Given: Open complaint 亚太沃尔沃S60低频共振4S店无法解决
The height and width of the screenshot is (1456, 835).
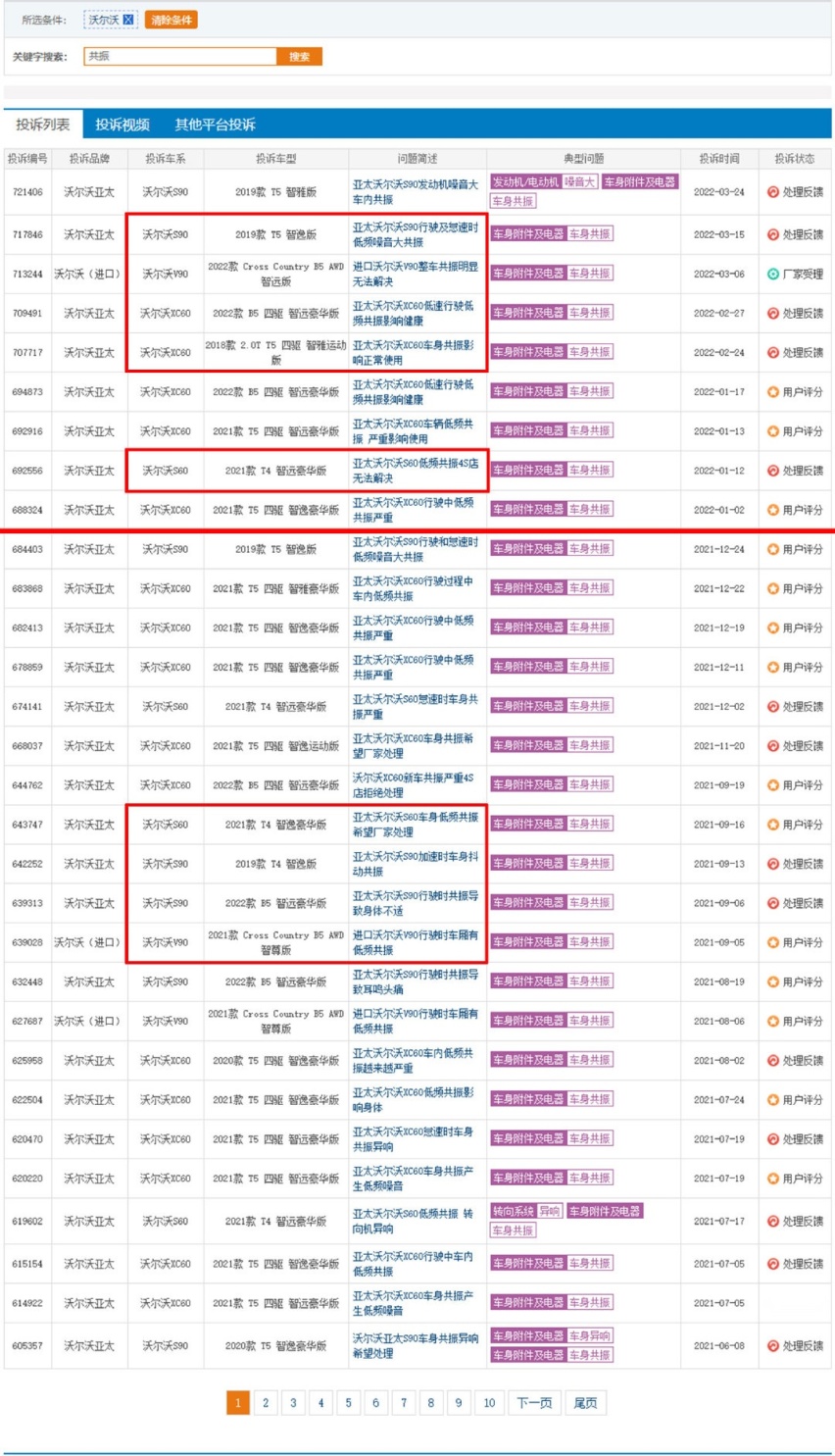Looking at the screenshot, I should pos(416,471).
